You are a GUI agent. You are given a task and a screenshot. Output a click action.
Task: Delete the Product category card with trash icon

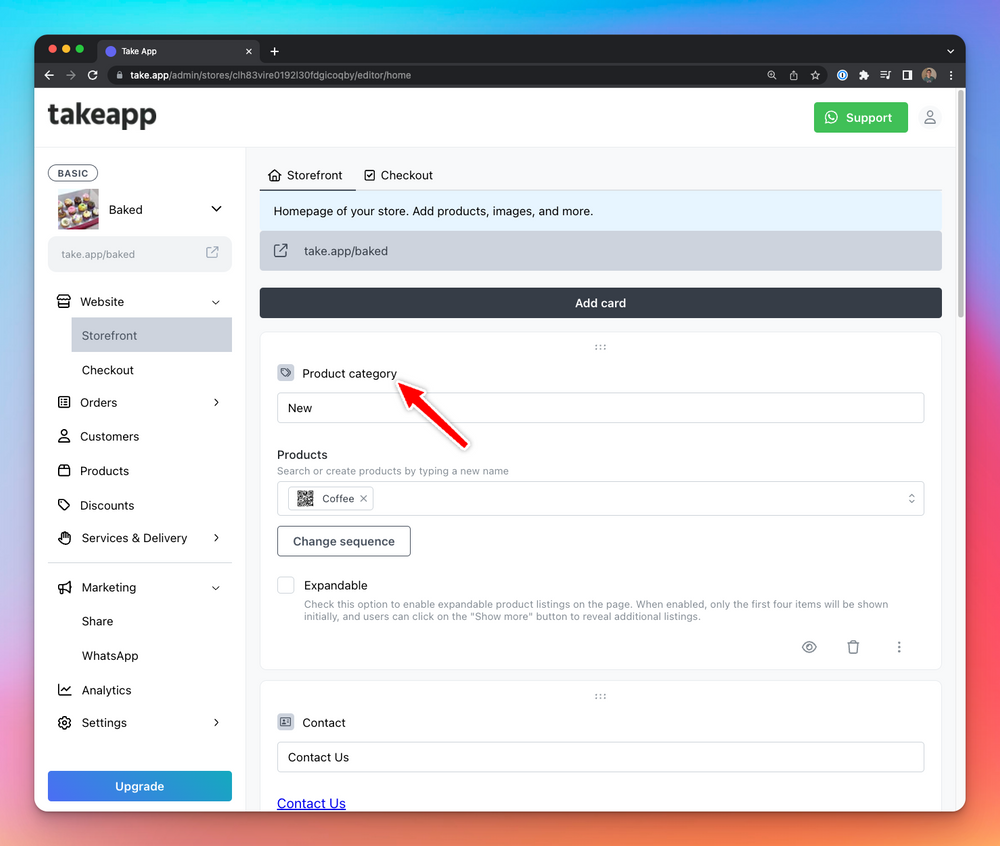[853, 647]
